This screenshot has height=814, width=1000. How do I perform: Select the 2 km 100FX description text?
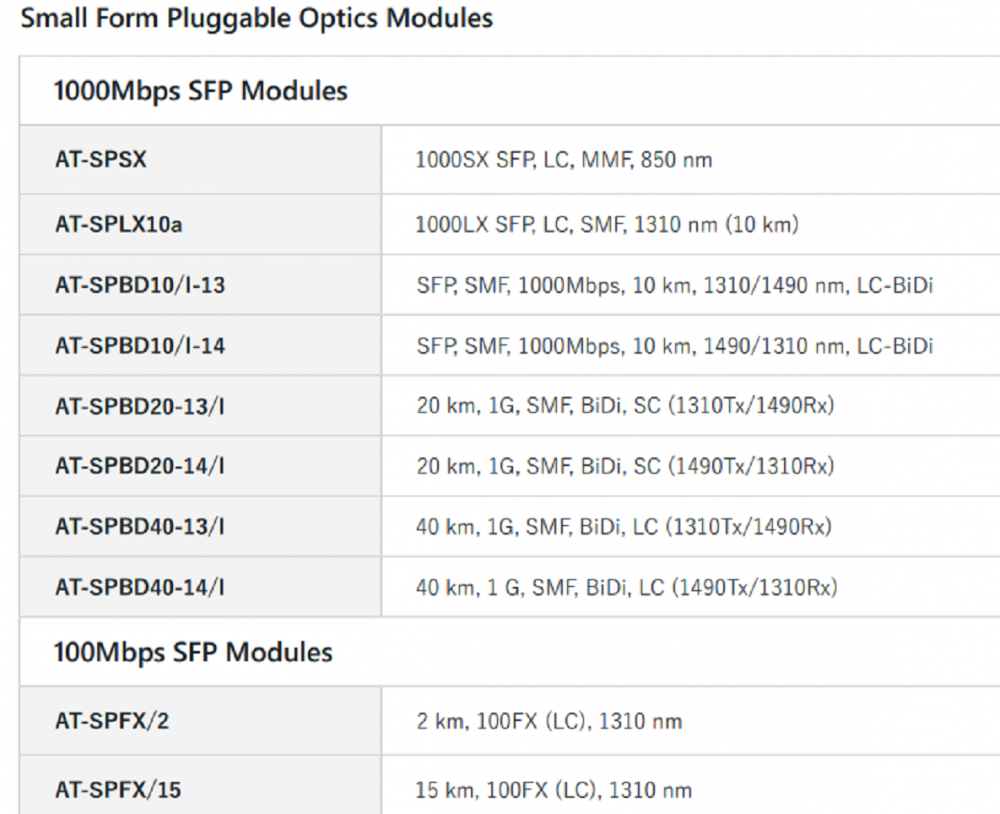pos(549,721)
